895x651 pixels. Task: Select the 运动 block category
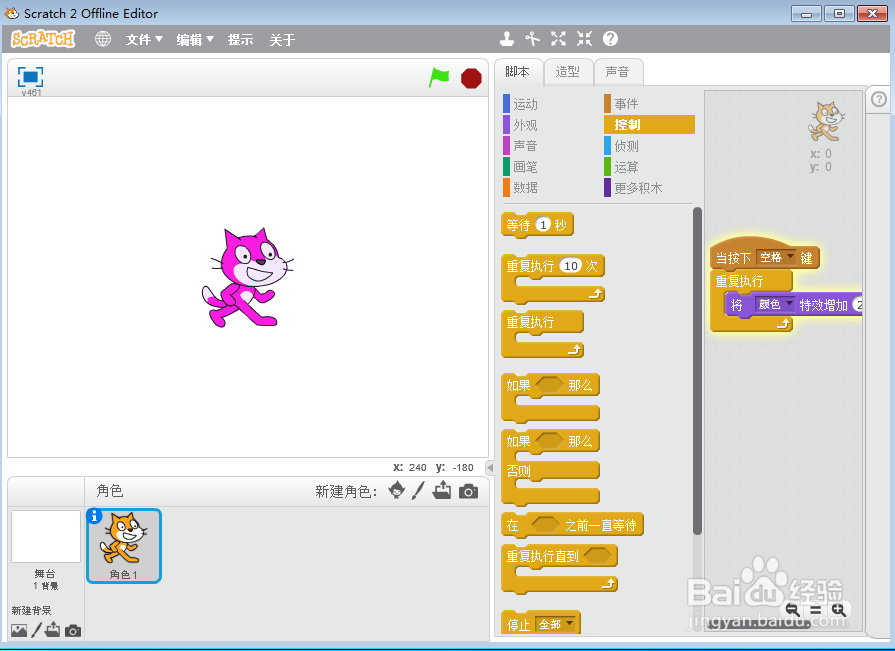coord(521,104)
